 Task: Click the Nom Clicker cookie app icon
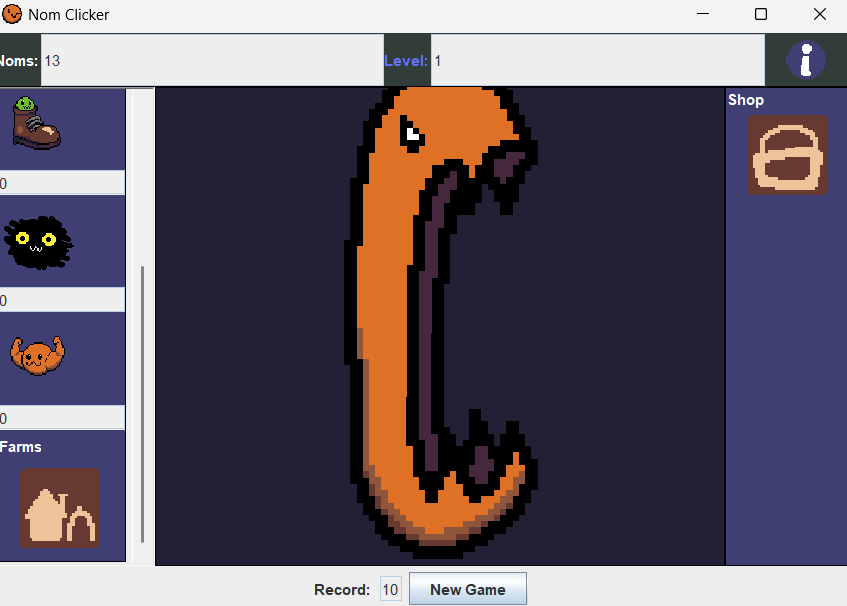pyautogui.click(x=13, y=14)
